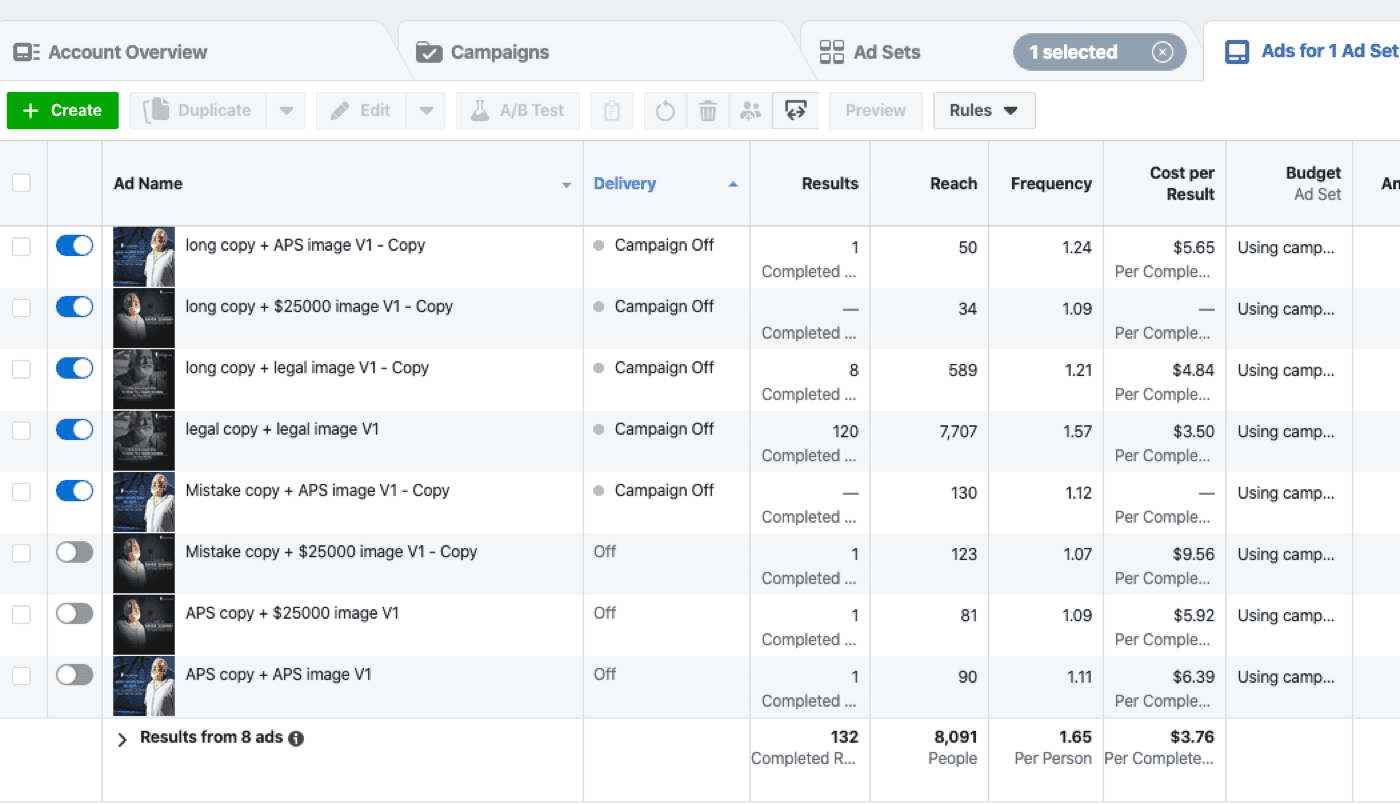Open the Ad Name column dropdown arrow
This screenshot has height=804, width=1400.
click(x=566, y=185)
